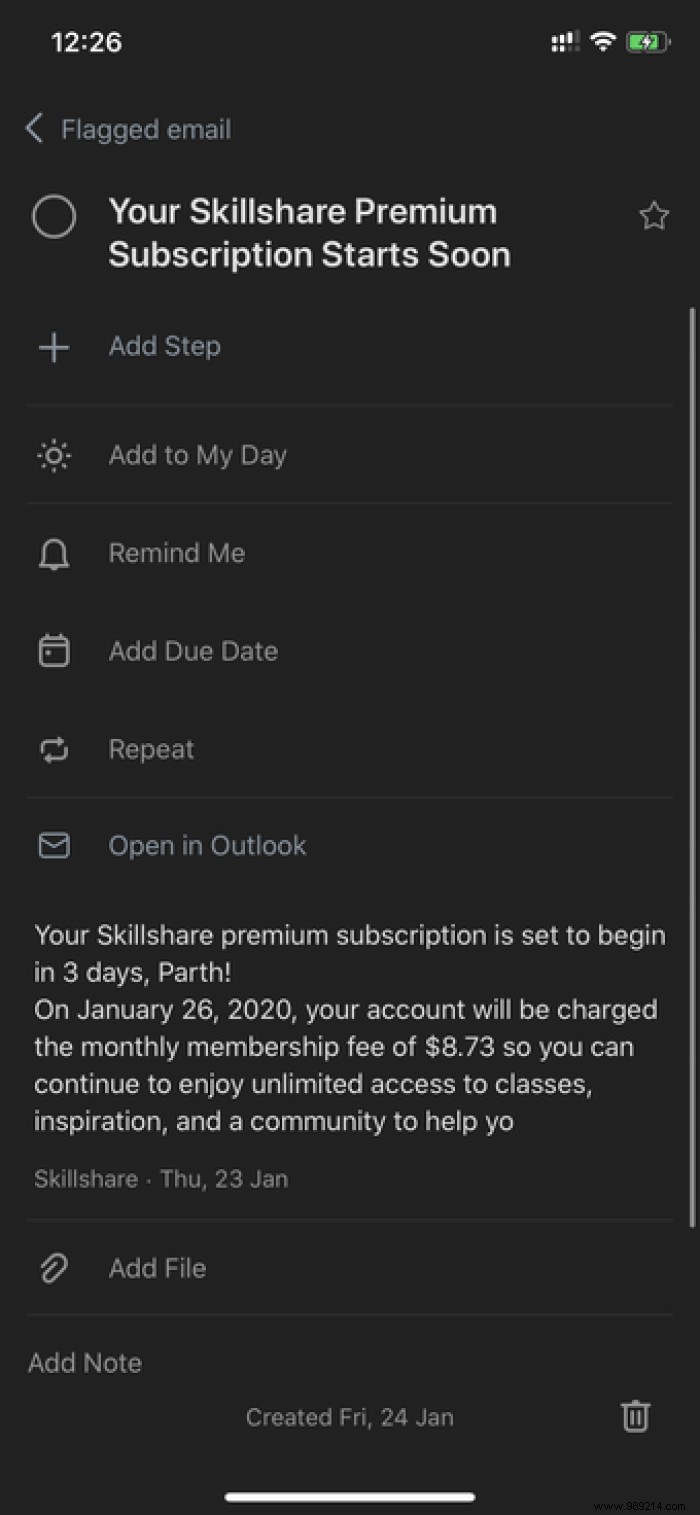This screenshot has height=1515, width=700.
Task: Click the calendar due date icon
Action: pos(54,652)
